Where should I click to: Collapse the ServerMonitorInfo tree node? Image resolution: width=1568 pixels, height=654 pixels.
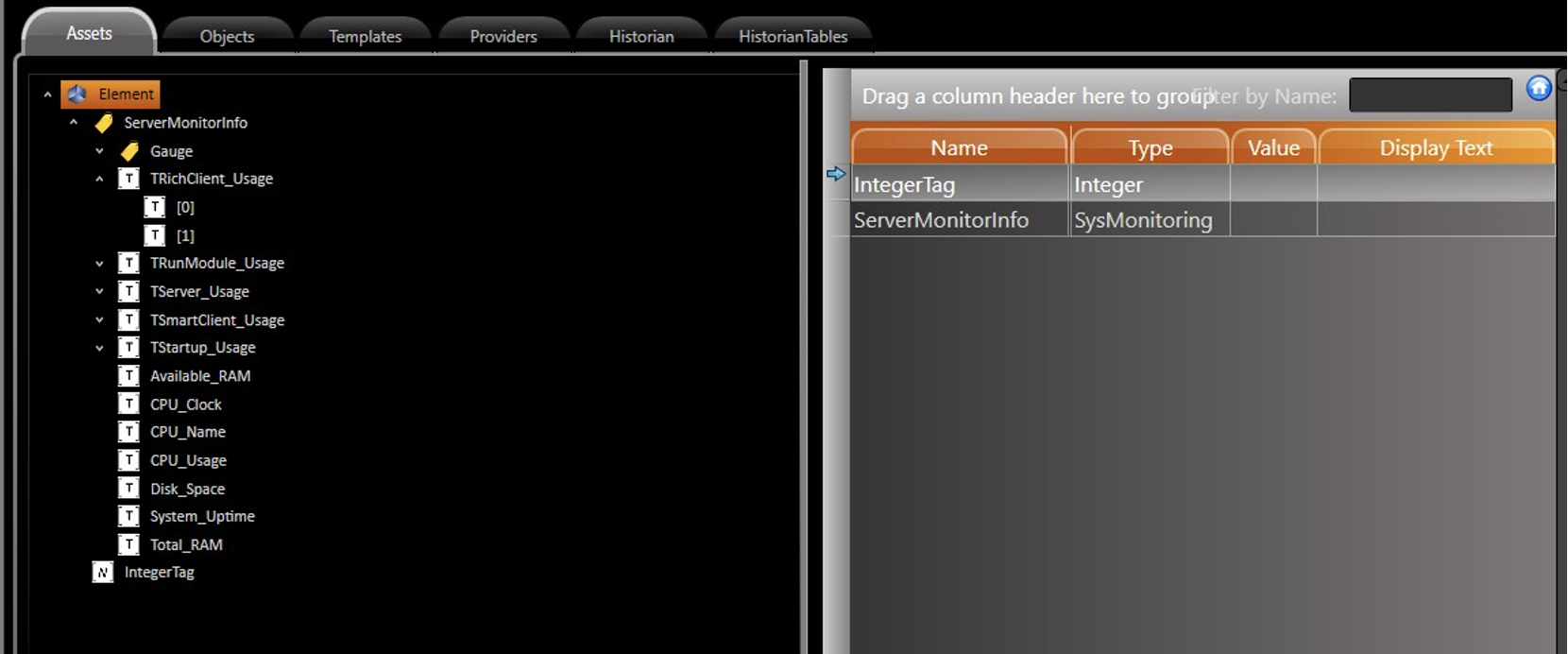74,123
